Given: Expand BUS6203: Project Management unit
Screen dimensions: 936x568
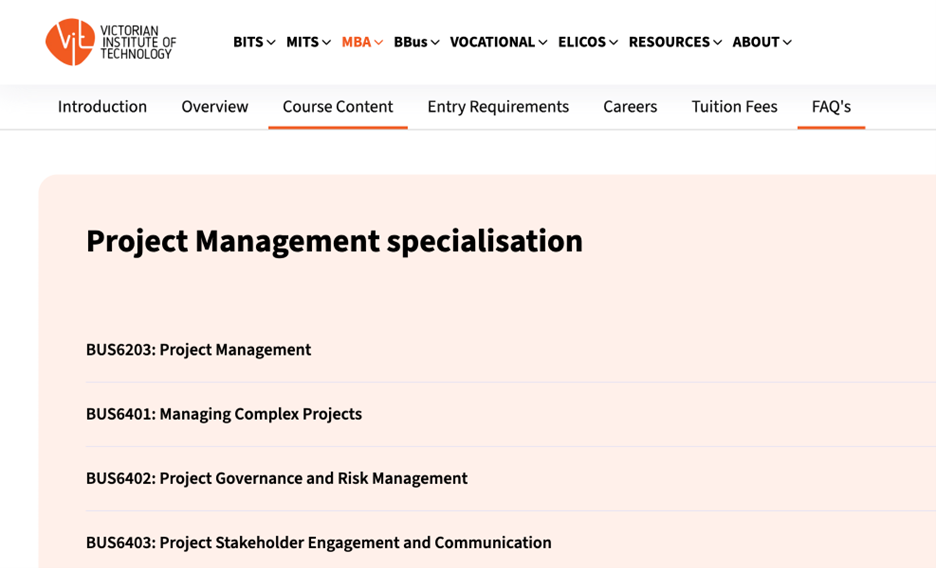Looking at the screenshot, I should [x=198, y=350].
